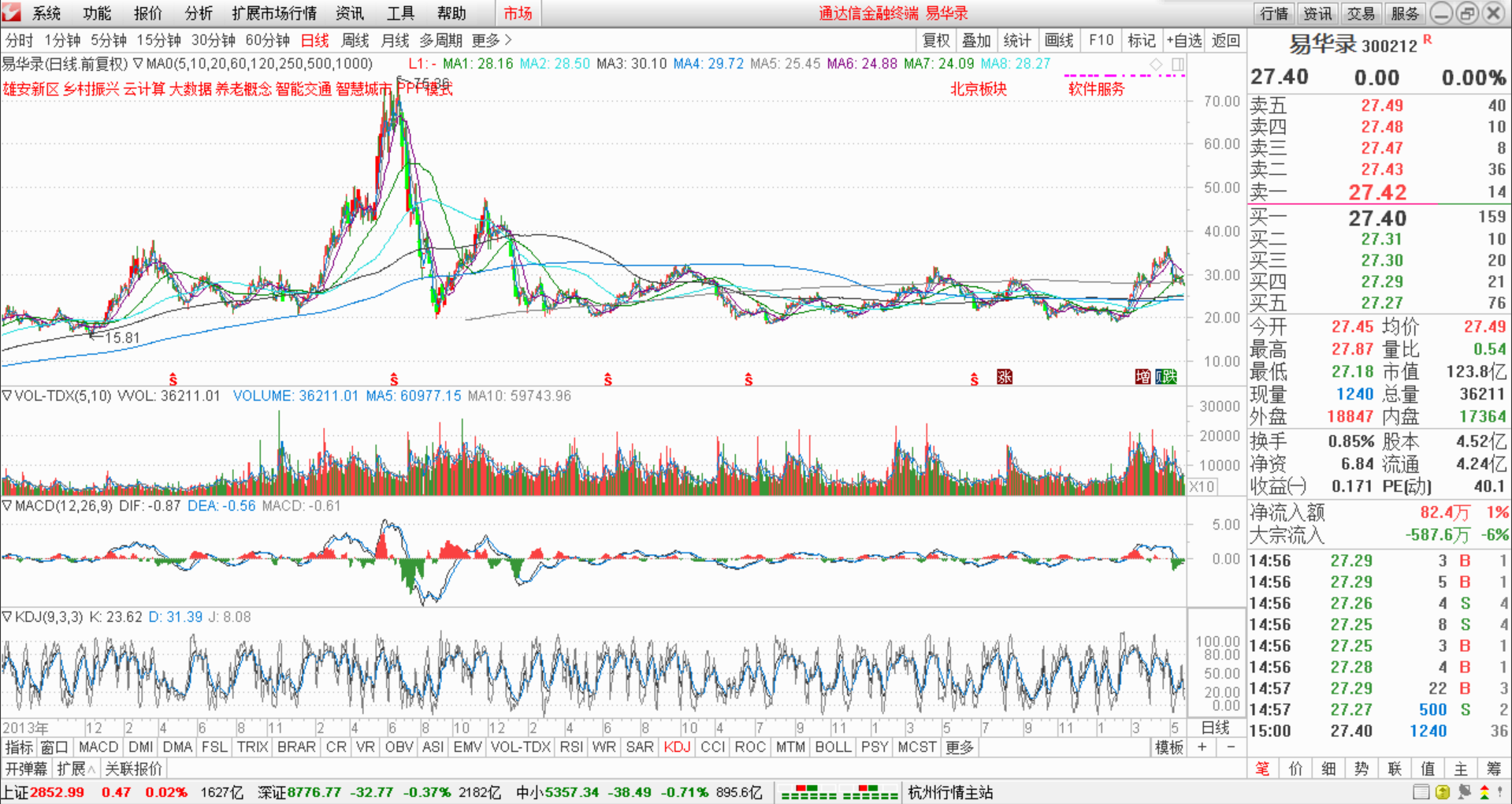Image resolution: width=1512 pixels, height=804 pixels.
Task: Open the 报价 menu
Action: pyautogui.click(x=147, y=13)
